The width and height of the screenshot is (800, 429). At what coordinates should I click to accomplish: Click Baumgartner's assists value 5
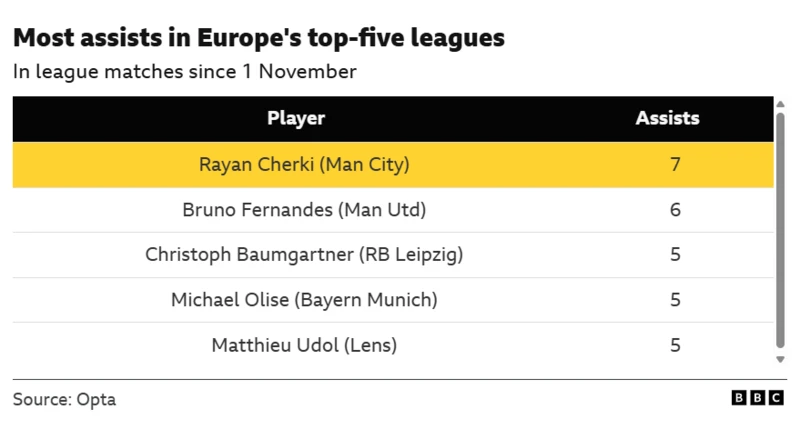(675, 254)
